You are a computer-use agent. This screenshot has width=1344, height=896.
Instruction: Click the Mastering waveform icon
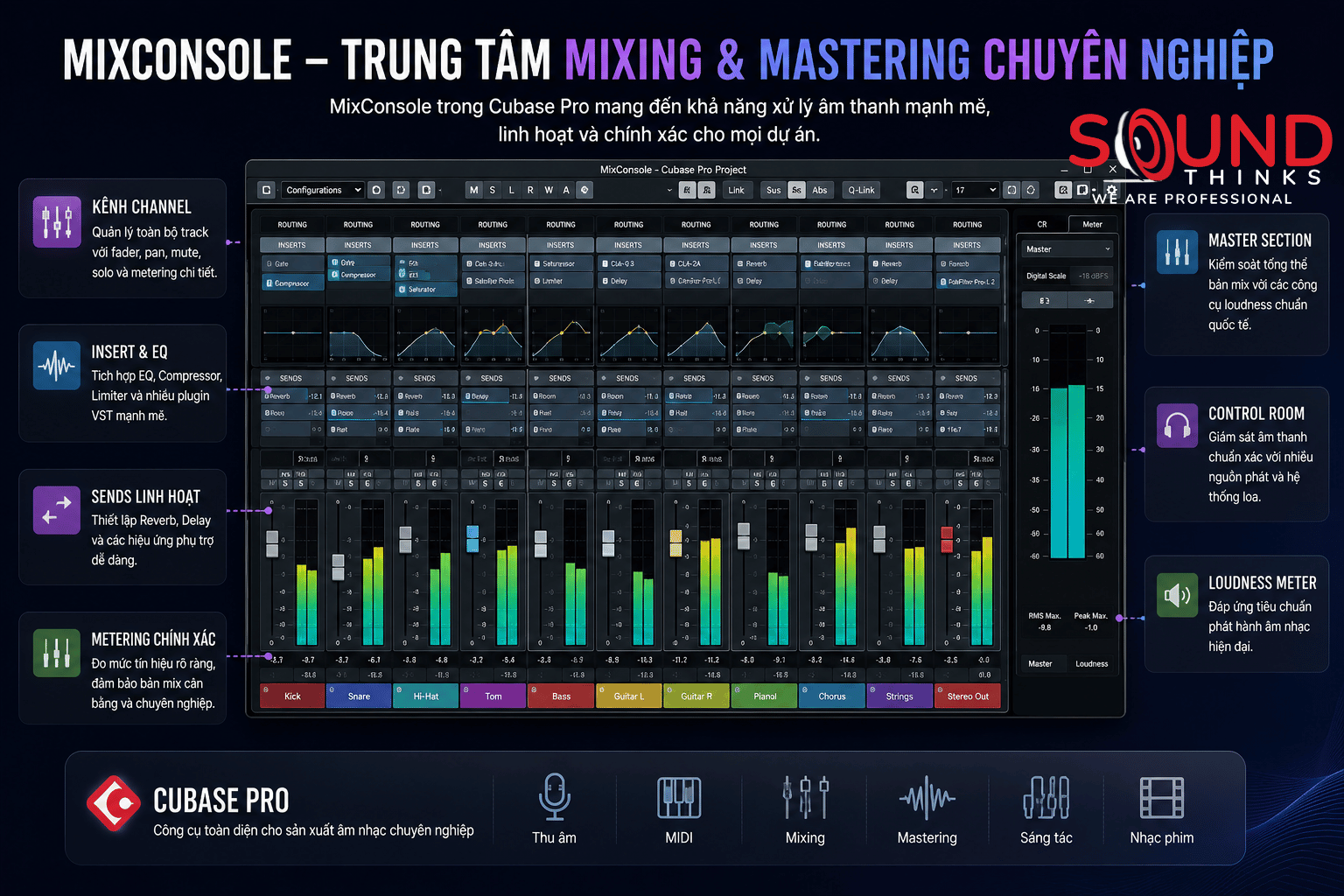click(927, 797)
